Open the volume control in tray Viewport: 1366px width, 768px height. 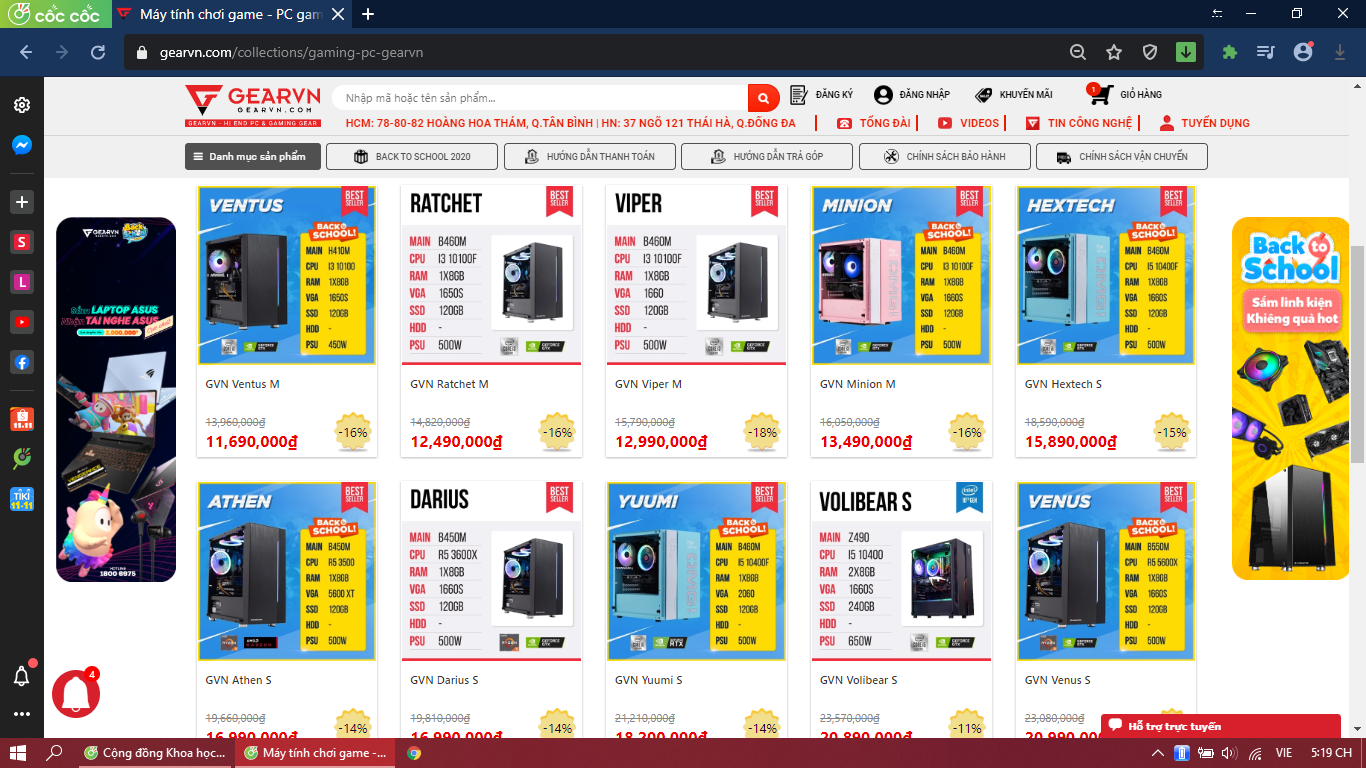(x=1228, y=753)
